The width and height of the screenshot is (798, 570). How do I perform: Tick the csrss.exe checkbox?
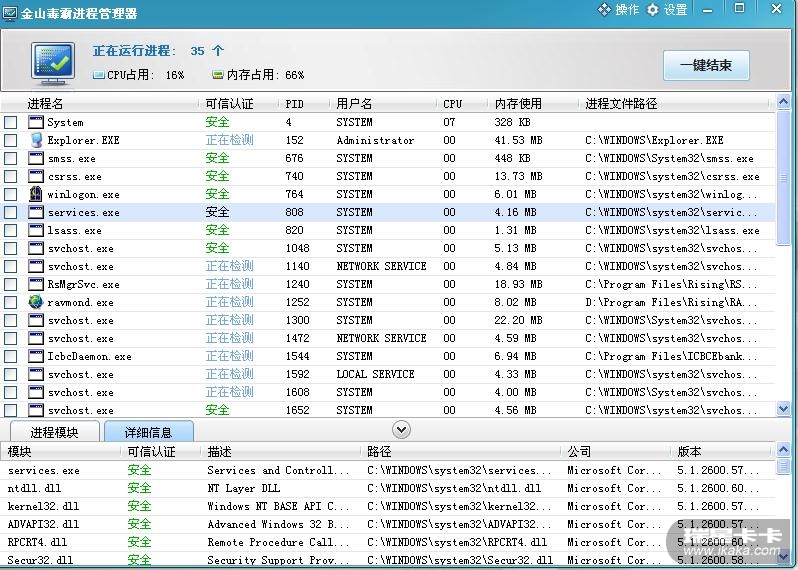(11, 176)
